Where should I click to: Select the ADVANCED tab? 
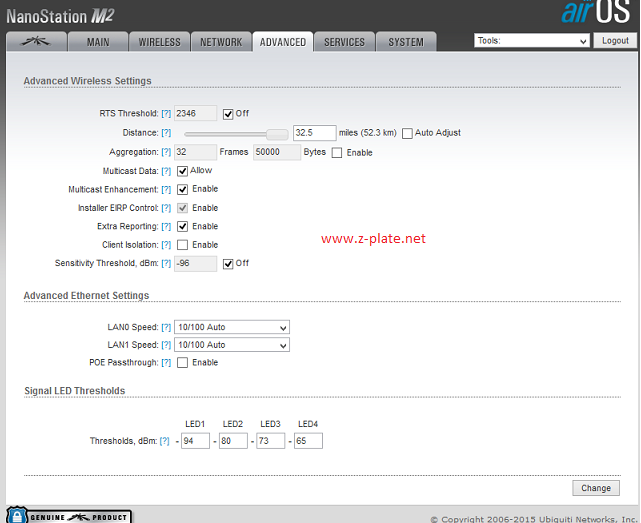(x=283, y=42)
